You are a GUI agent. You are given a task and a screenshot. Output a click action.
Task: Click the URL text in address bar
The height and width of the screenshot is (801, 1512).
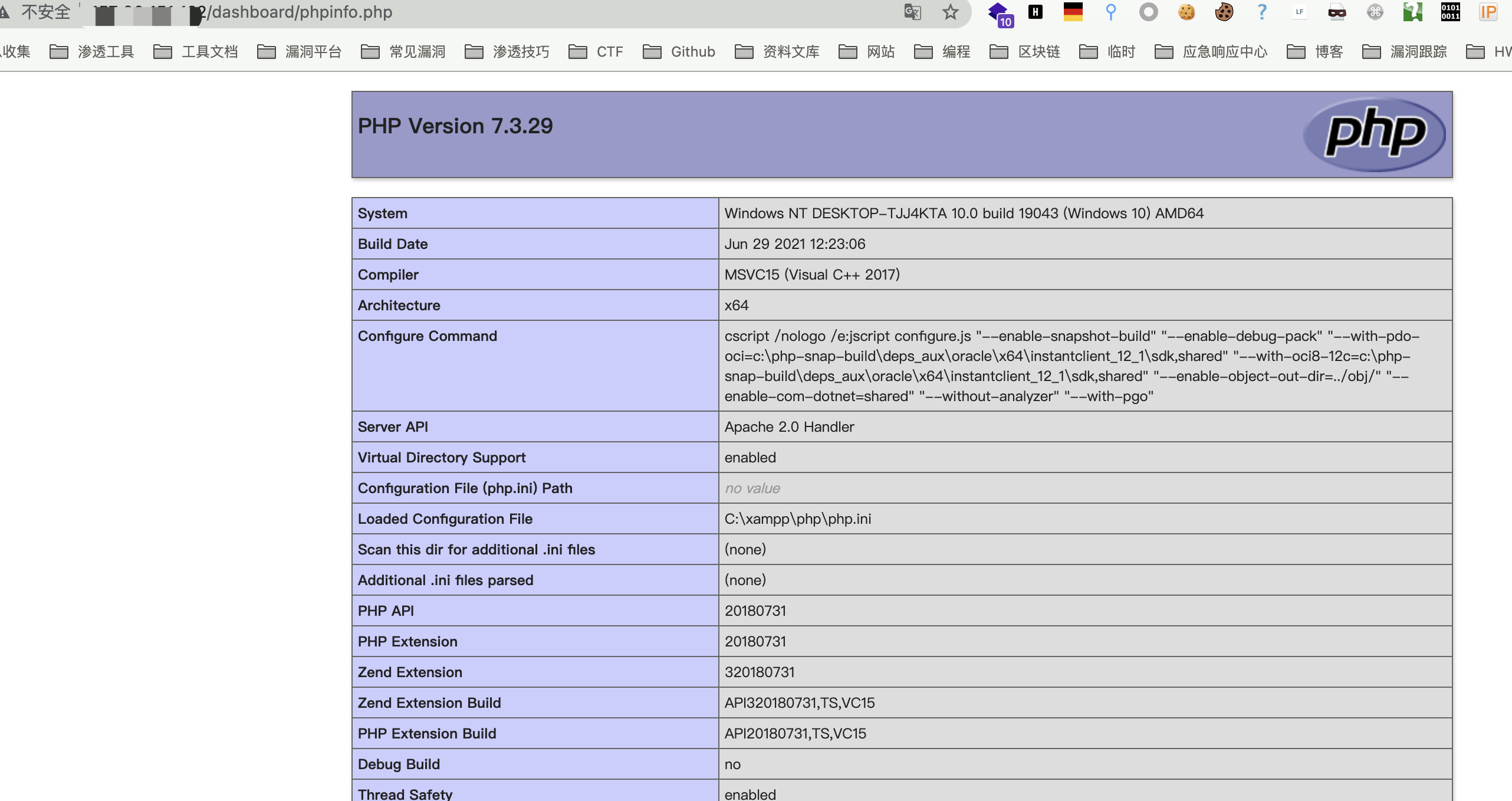(x=301, y=12)
